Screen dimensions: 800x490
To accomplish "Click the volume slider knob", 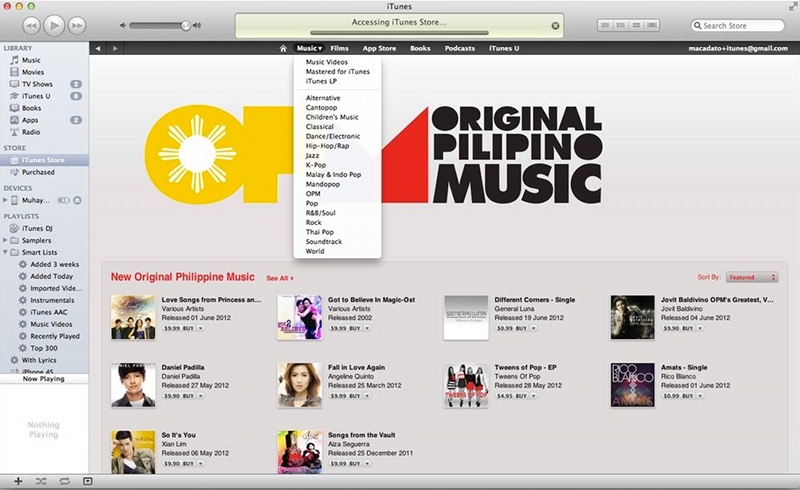I will click(x=186, y=25).
